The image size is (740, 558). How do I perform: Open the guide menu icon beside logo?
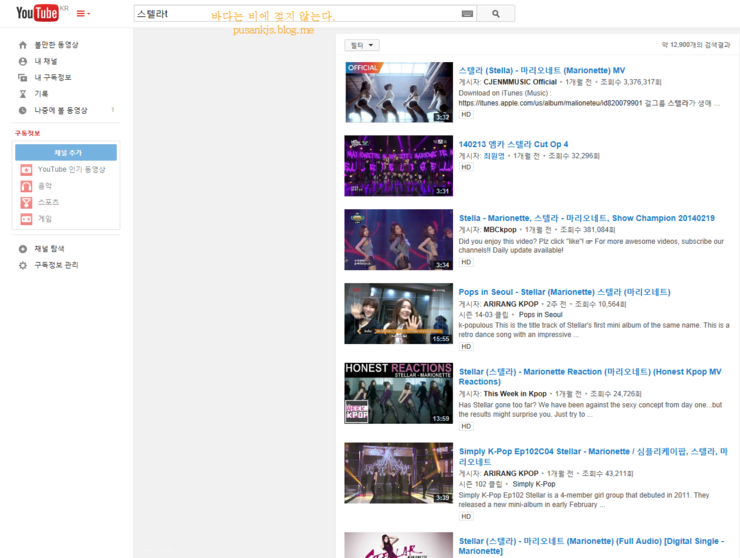[x=83, y=14]
